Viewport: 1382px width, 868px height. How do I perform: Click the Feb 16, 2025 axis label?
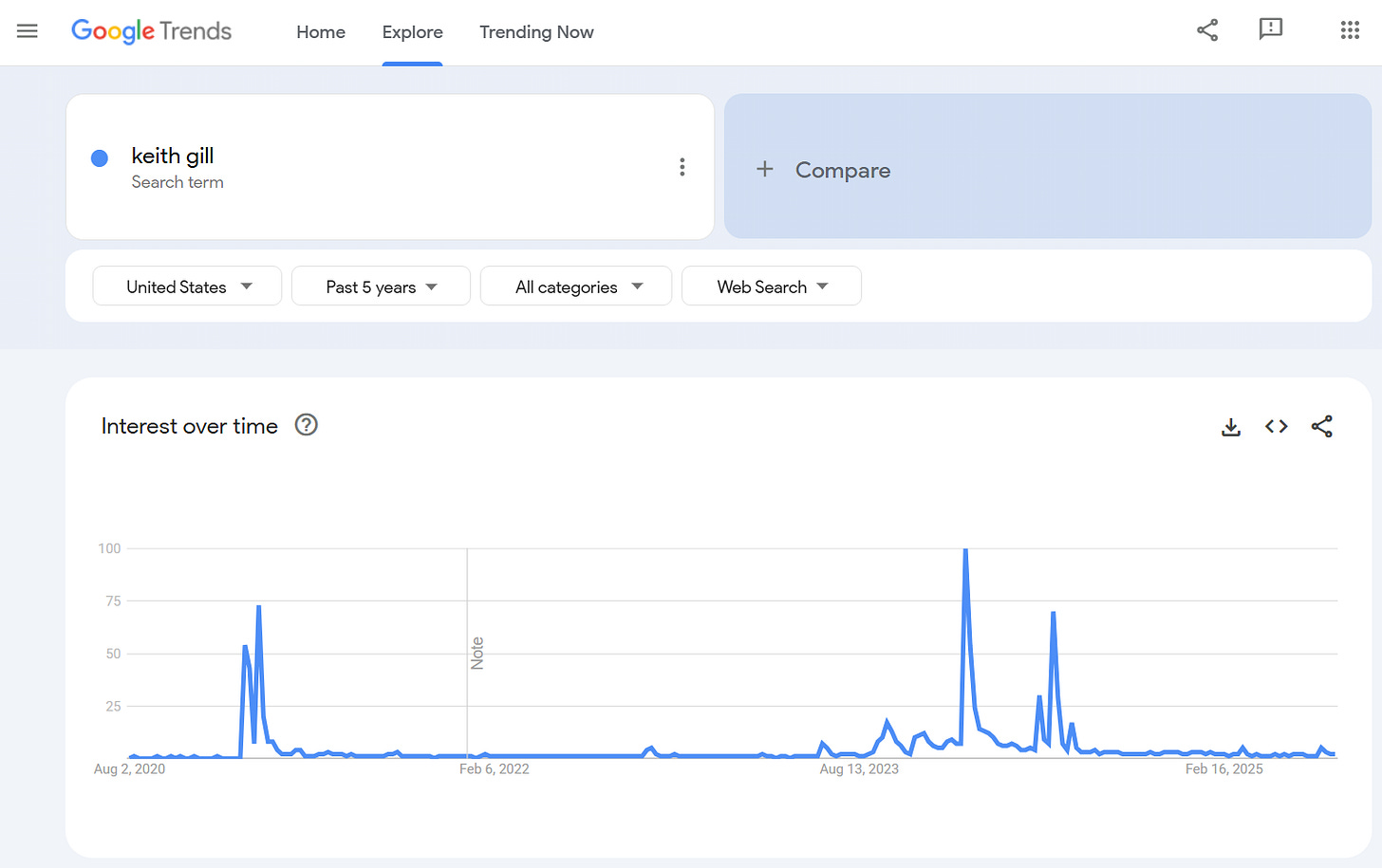coord(1224,768)
